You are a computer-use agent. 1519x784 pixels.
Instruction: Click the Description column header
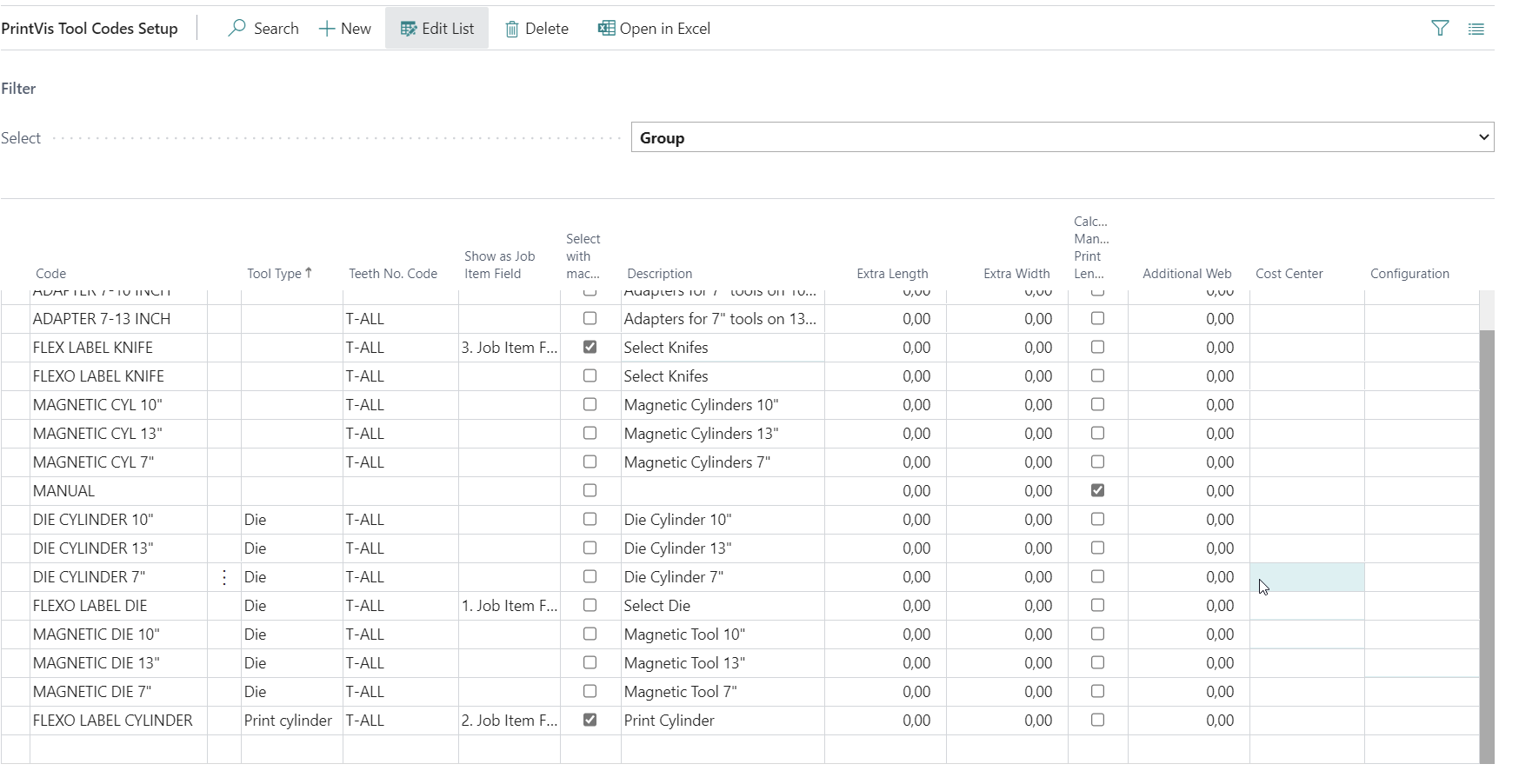click(659, 274)
